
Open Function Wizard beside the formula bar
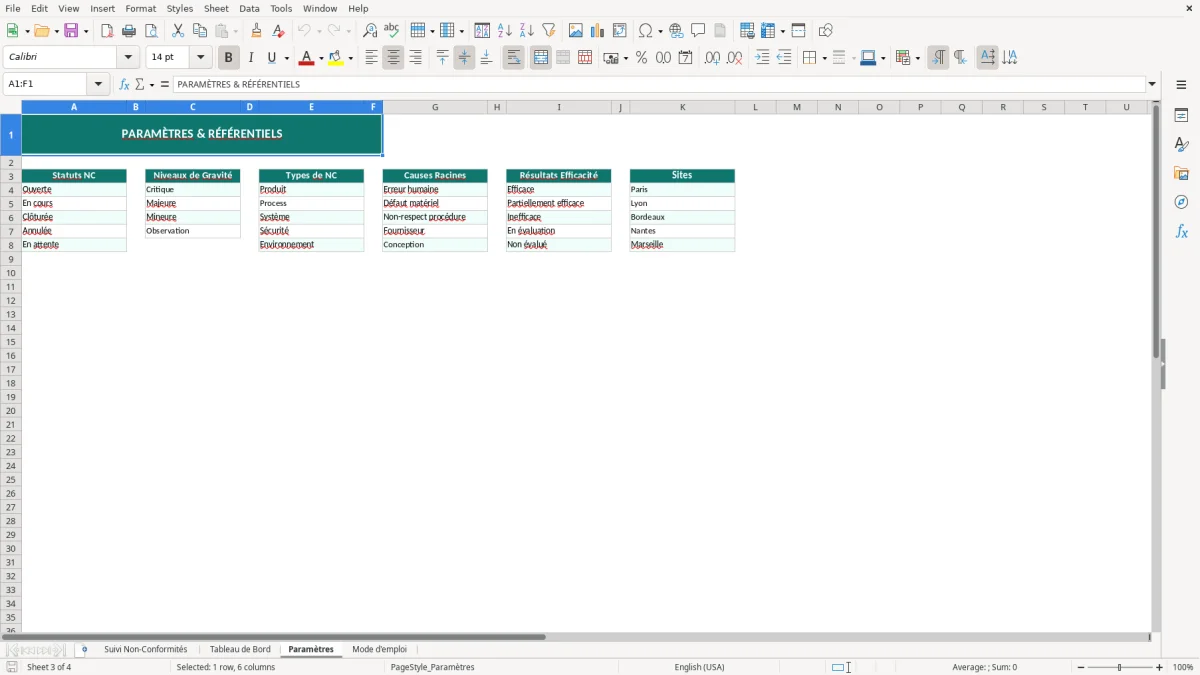point(124,84)
